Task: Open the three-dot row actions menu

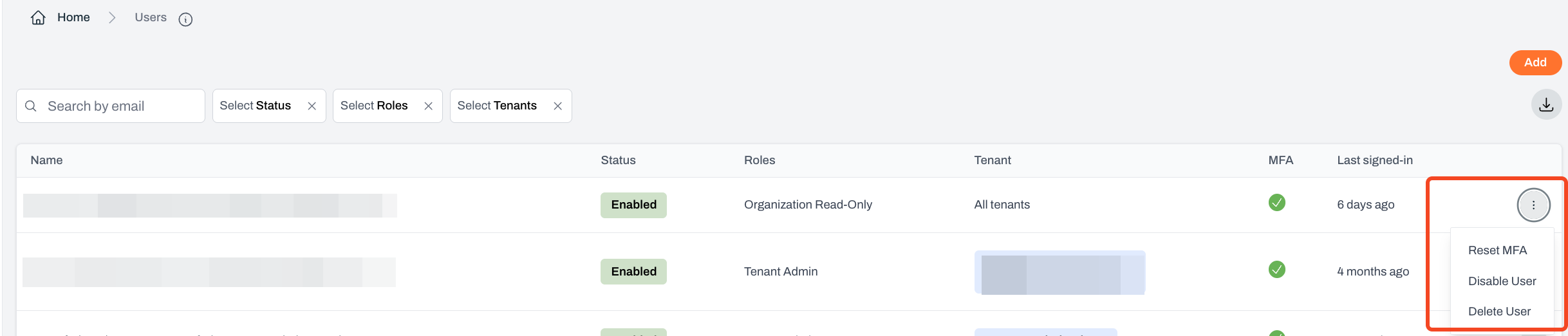Action: point(1533,205)
